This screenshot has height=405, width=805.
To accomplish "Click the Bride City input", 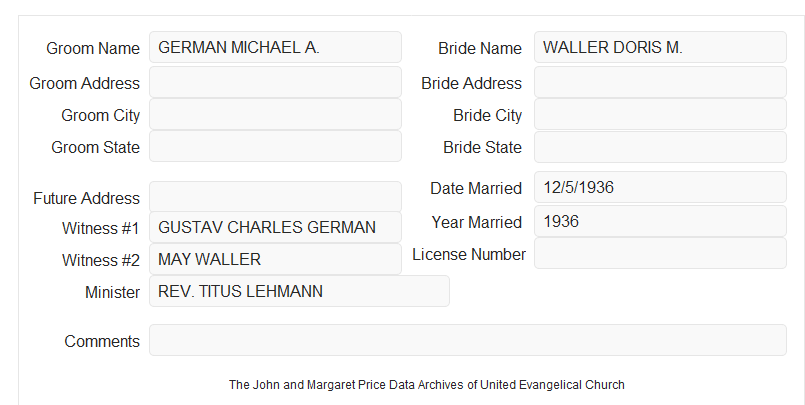I will pyautogui.click(x=660, y=114).
